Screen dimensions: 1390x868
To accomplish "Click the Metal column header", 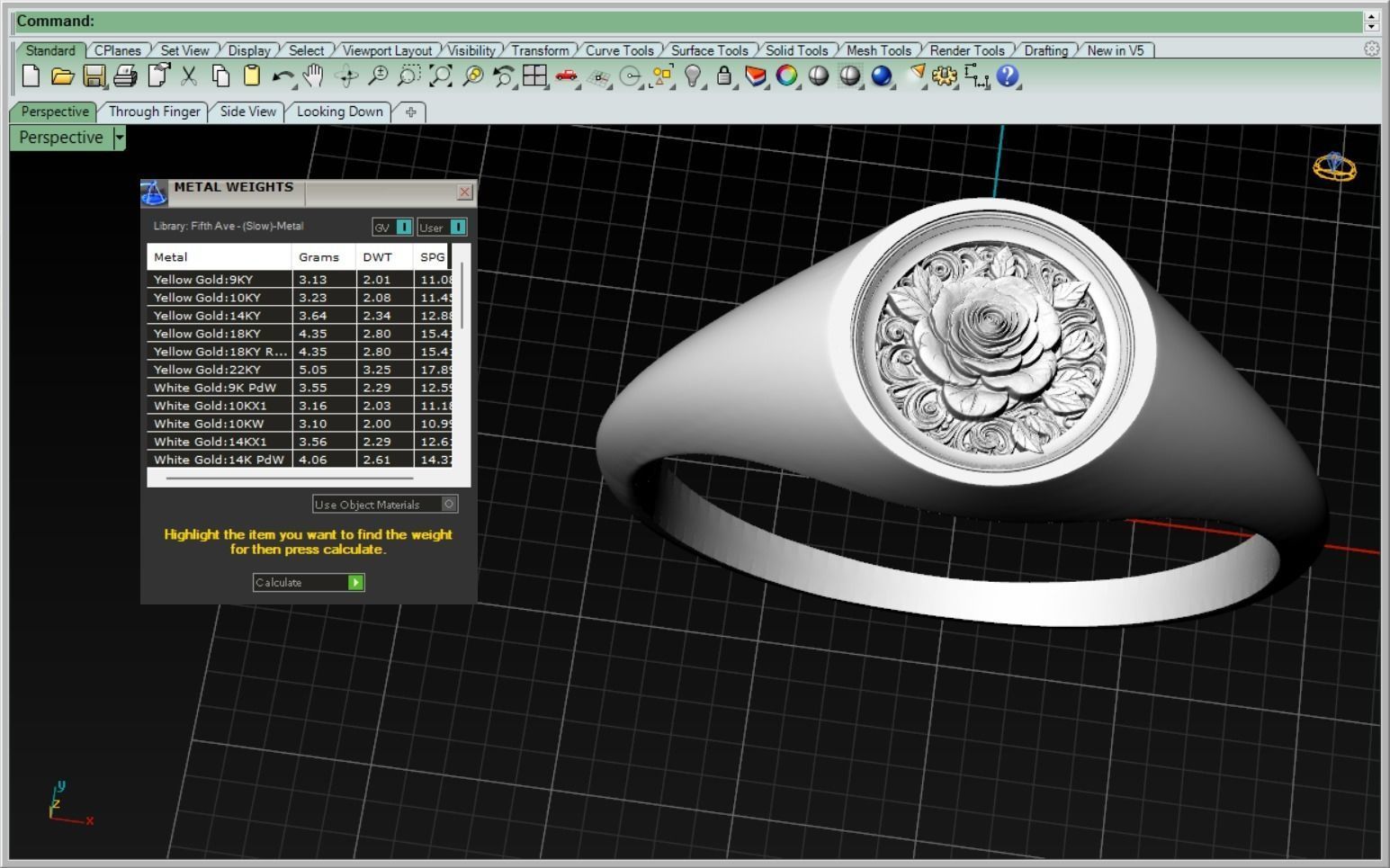I will (219, 257).
